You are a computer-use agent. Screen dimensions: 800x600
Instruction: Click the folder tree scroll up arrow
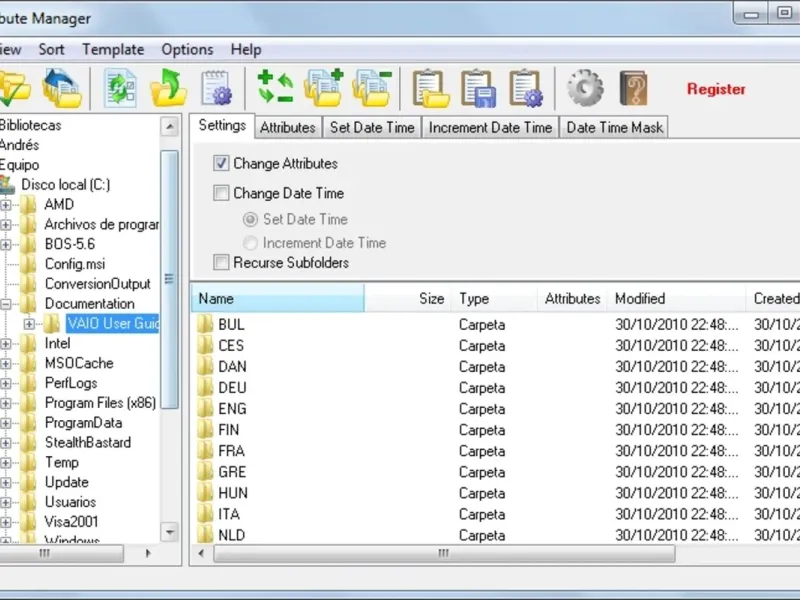[169, 126]
